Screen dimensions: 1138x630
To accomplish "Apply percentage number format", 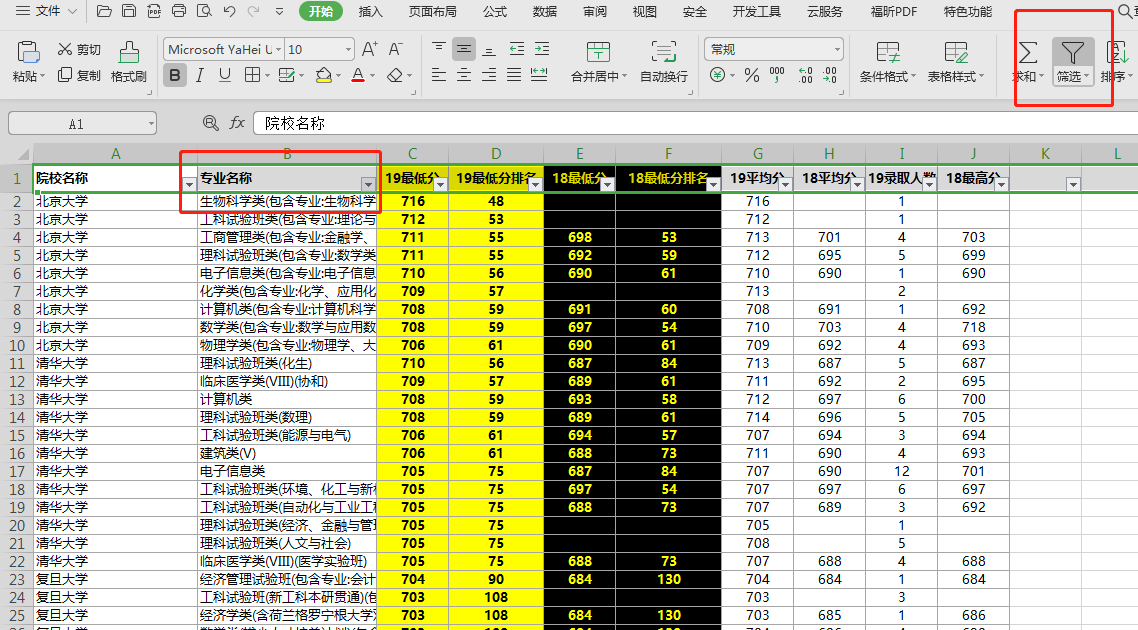I will [751, 74].
